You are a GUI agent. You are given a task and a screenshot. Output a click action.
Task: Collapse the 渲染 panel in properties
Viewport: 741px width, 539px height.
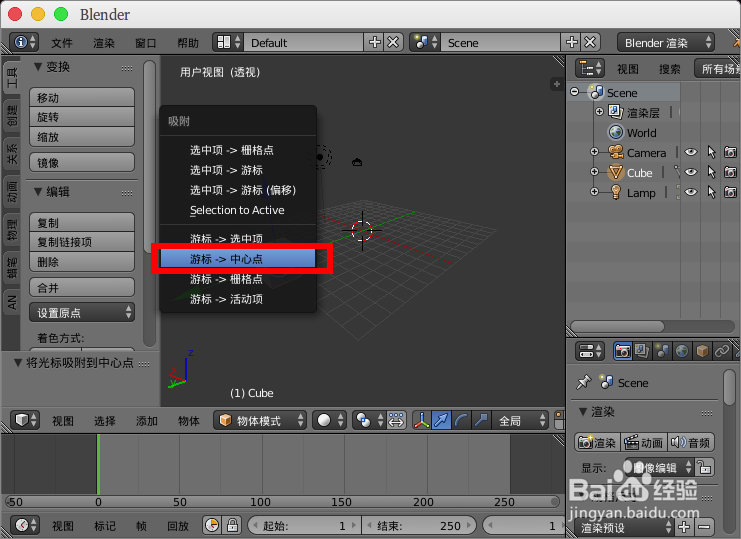click(x=583, y=411)
